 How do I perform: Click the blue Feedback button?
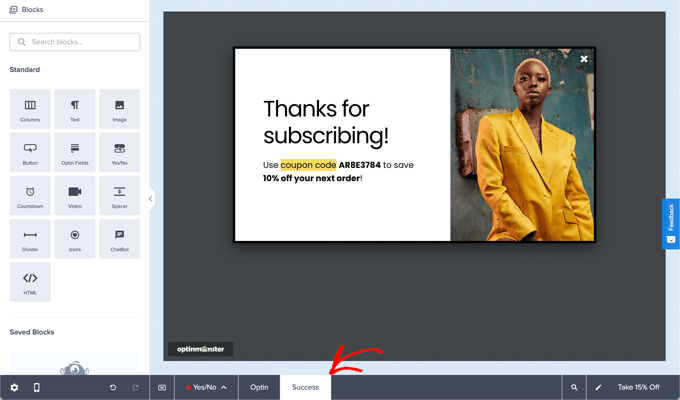[x=671, y=223]
